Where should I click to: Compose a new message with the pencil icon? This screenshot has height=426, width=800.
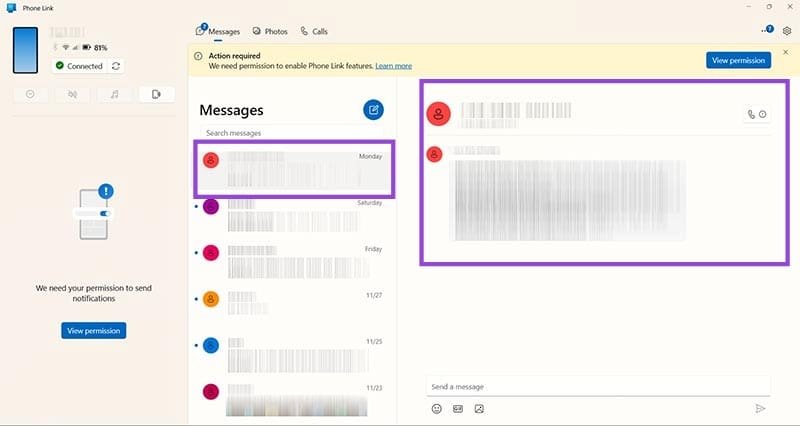pos(373,110)
